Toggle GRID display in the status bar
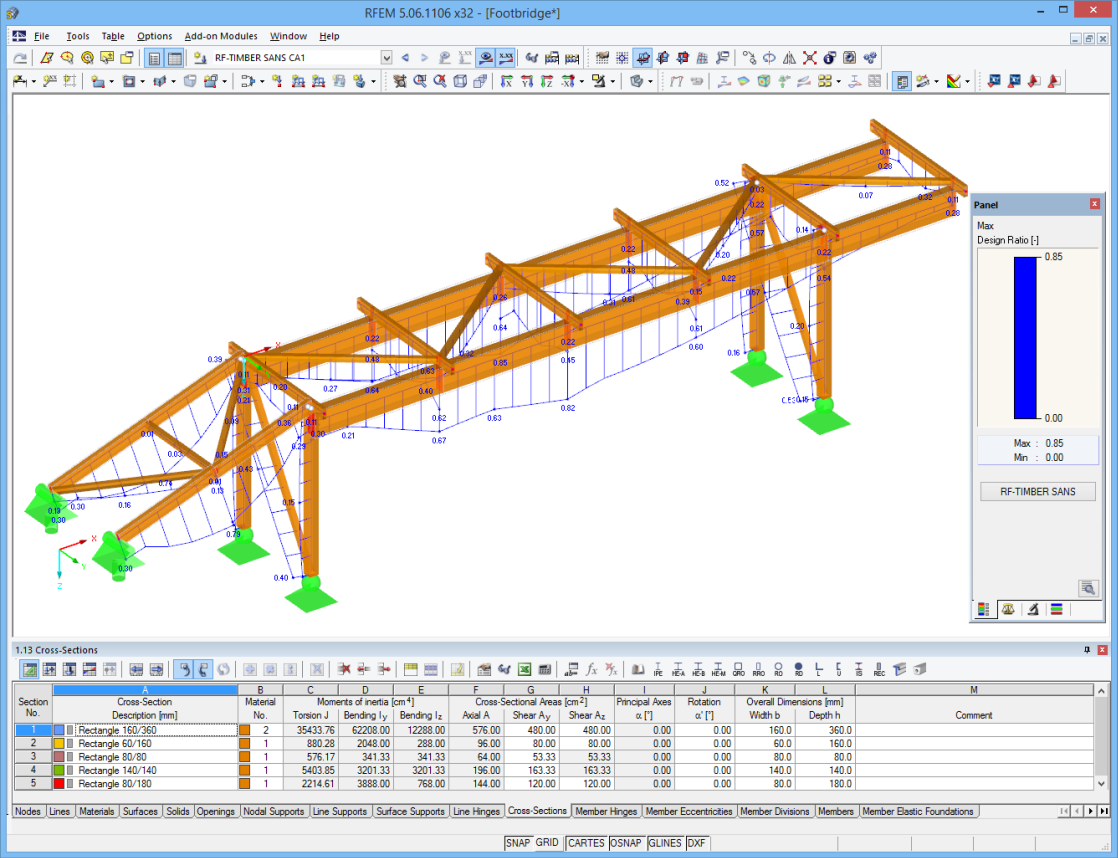The image size is (1118, 858). pos(546,843)
